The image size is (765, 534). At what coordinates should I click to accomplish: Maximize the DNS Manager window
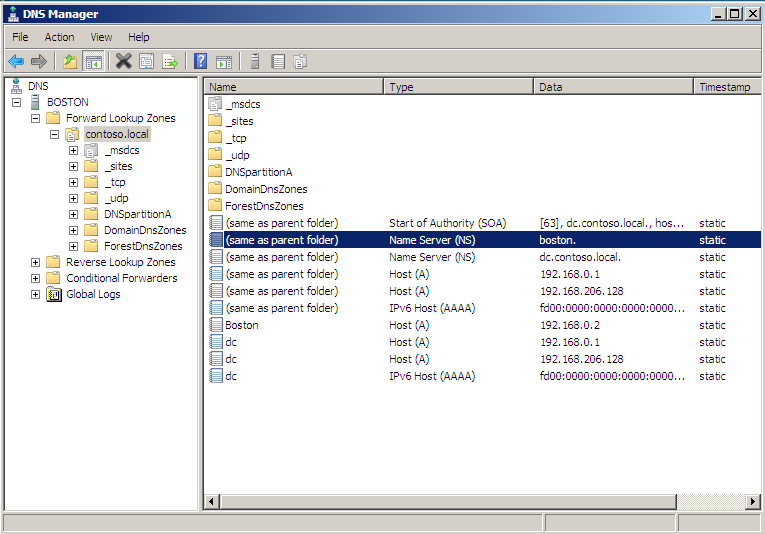(734, 14)
